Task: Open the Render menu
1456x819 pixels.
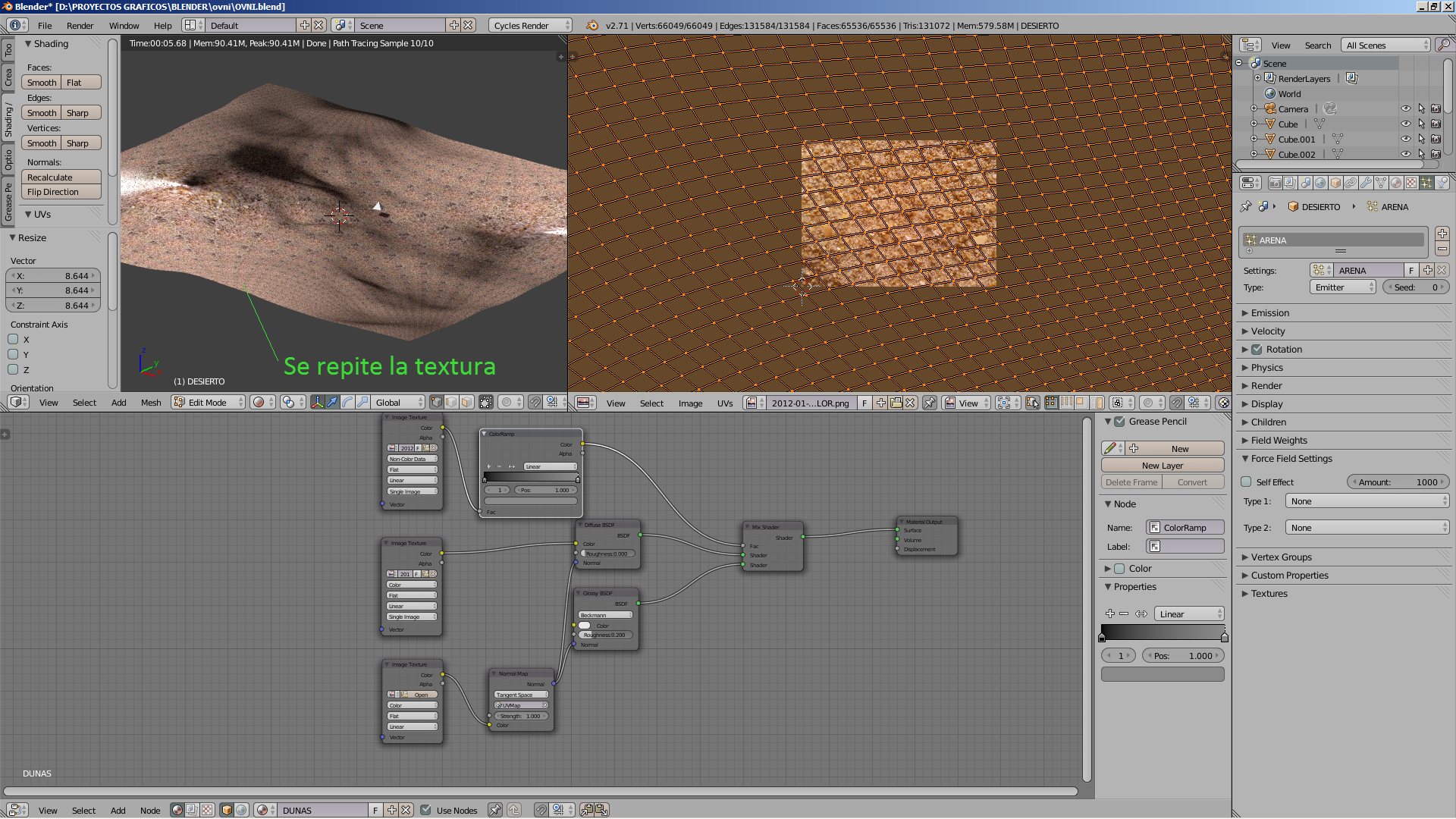Action: click(x=80, y=25)
